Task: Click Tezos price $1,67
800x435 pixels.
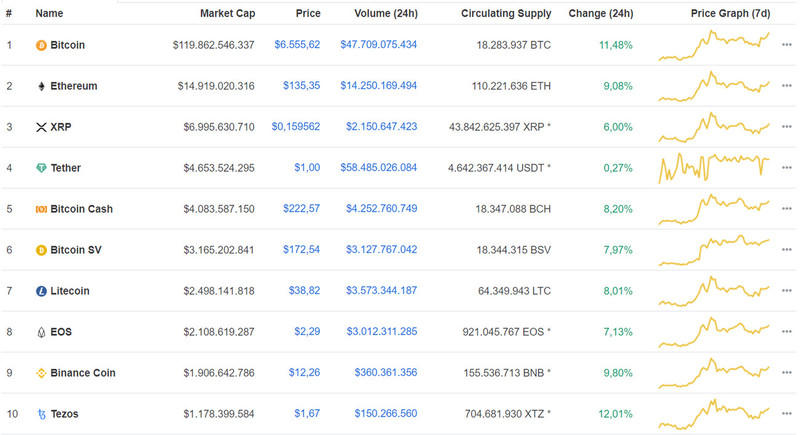Action: pos(307,414)
